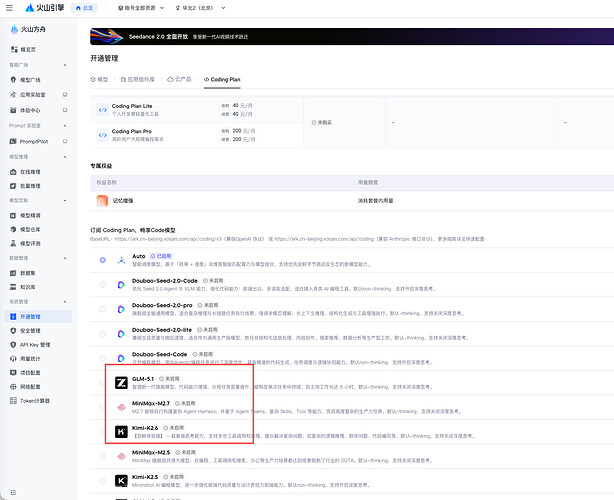Screen dimensions: 614x500
Task: Click the Coding Plan Lite plan name
Action: coord(132,106)
